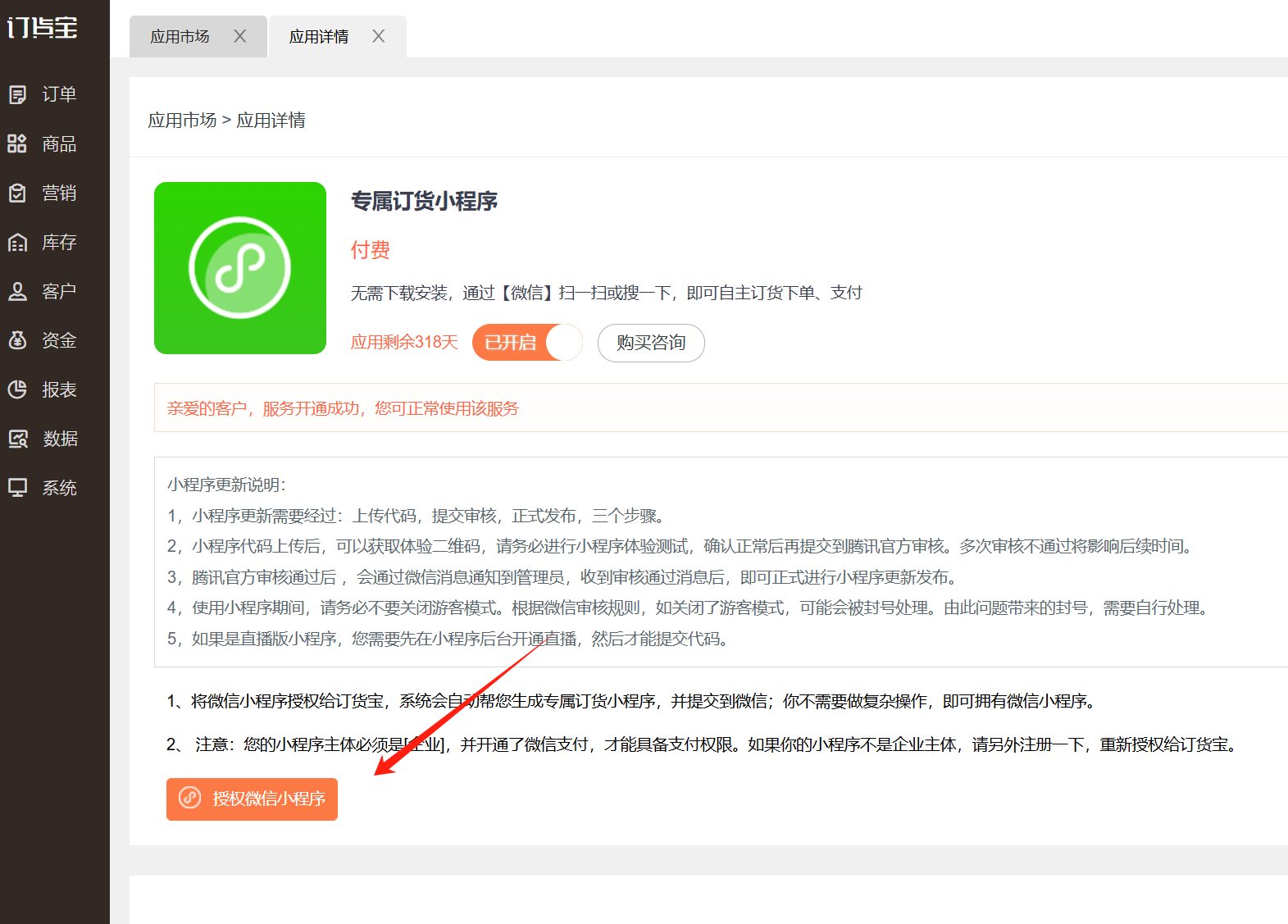The height and width of the screenshot is (924, 1288).
Task: Open the 商品 products grid icon
Action: [x=17, y=144]
